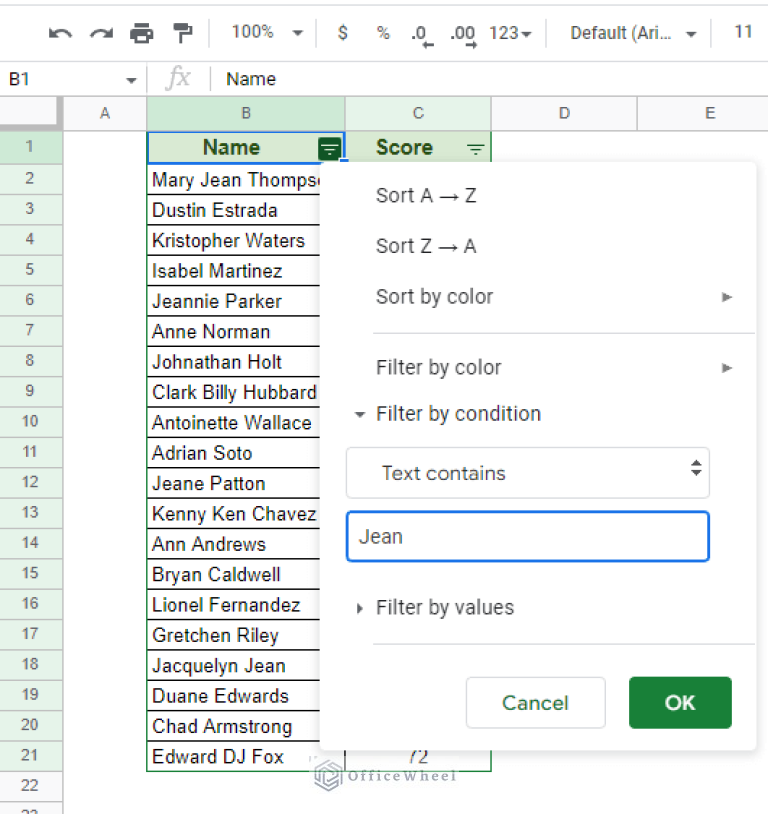Viewport: 768px width, 814px height.
Task: Format values as percent
Action: (x=382, y=32)
